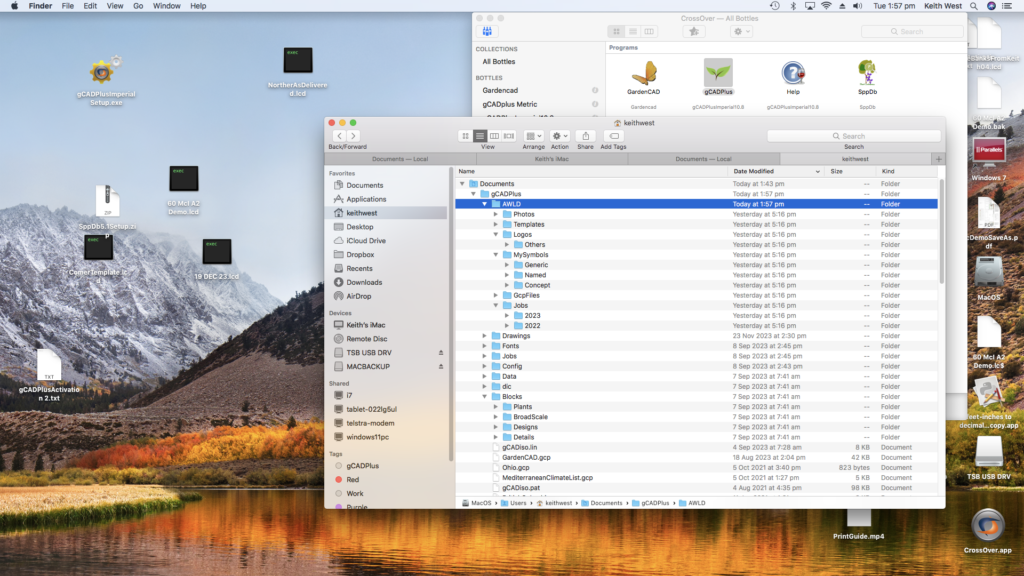Image resolution: width=1024 pixels, height=576 pixels.
Task: Add a new Finder tab with plus button
Action: 938,159
